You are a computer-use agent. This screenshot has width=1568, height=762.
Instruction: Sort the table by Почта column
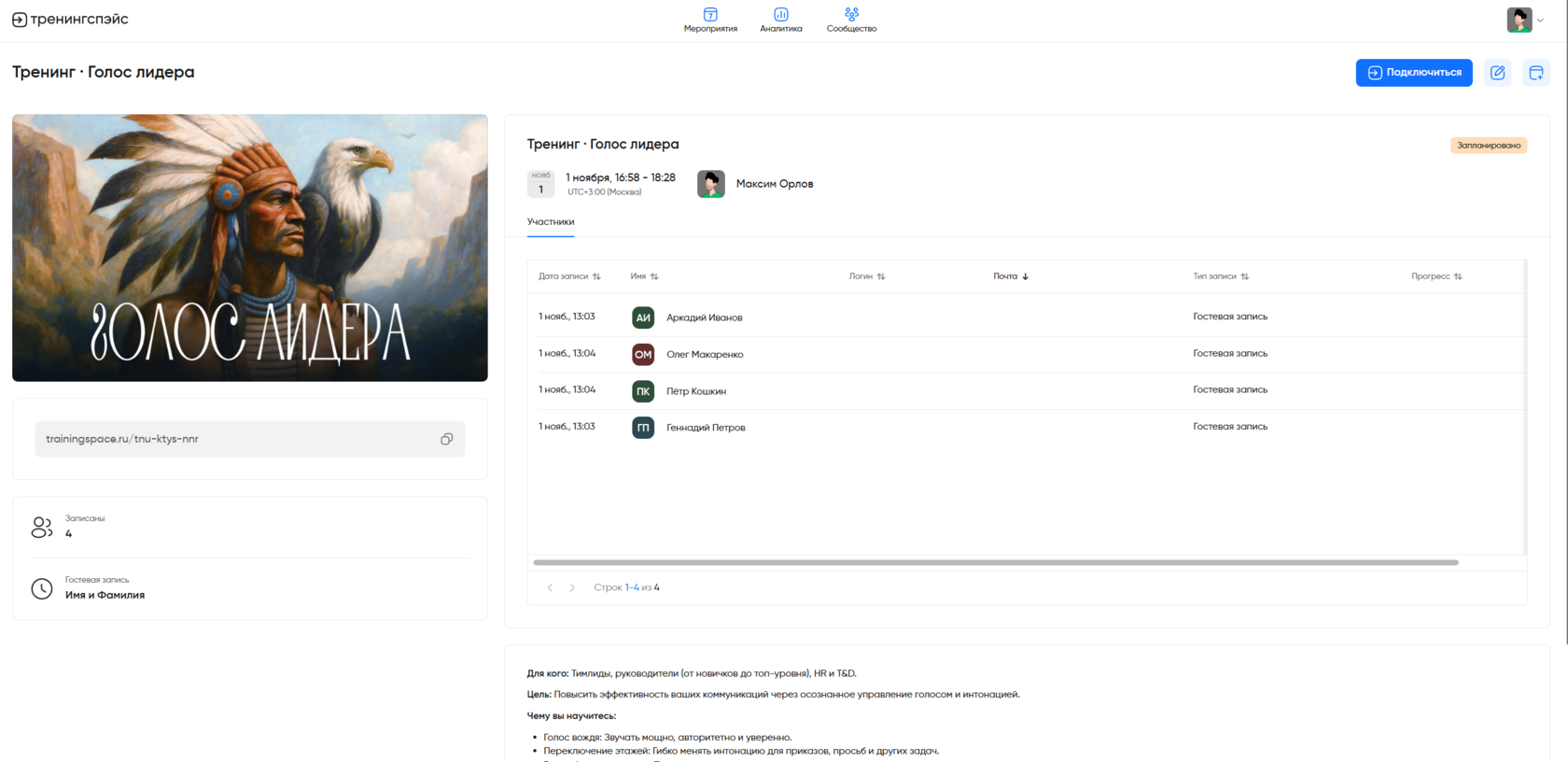tap(1011, 276)
